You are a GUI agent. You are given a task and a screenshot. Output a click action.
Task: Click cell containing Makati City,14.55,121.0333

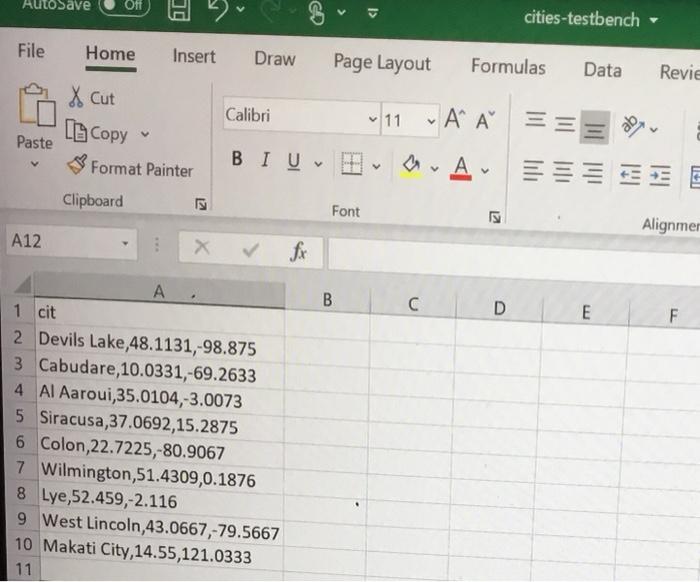[x=163, y=553]
